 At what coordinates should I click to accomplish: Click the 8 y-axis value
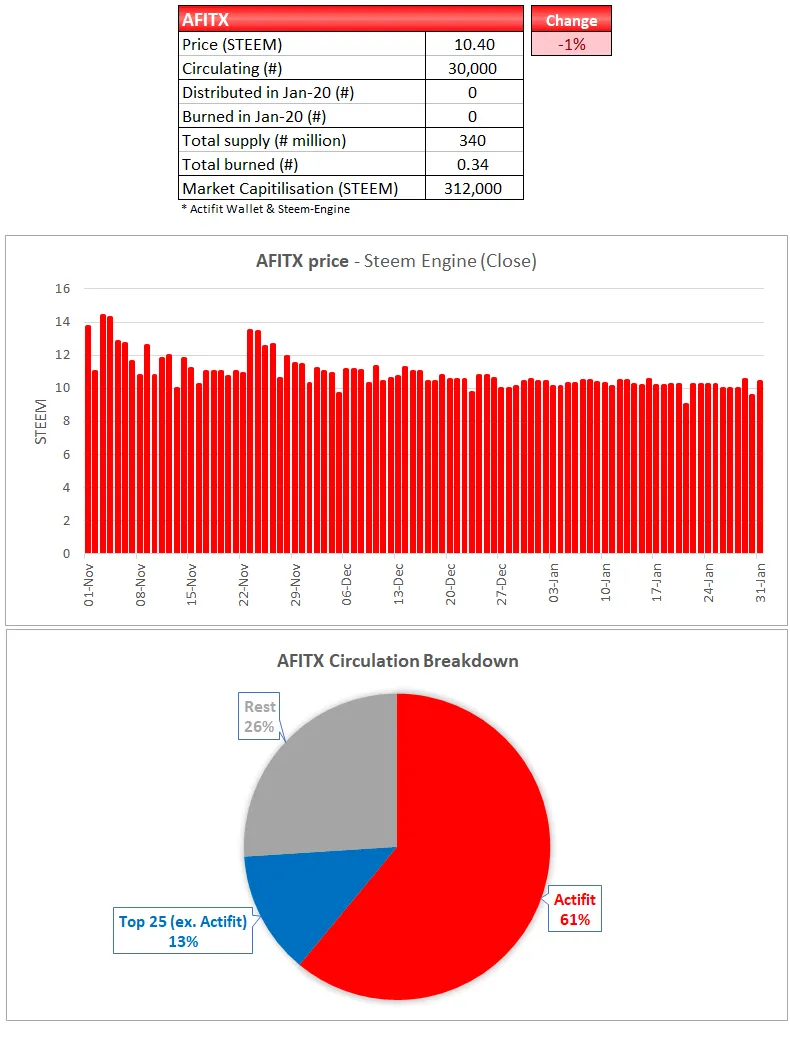[x=66, y=421]
